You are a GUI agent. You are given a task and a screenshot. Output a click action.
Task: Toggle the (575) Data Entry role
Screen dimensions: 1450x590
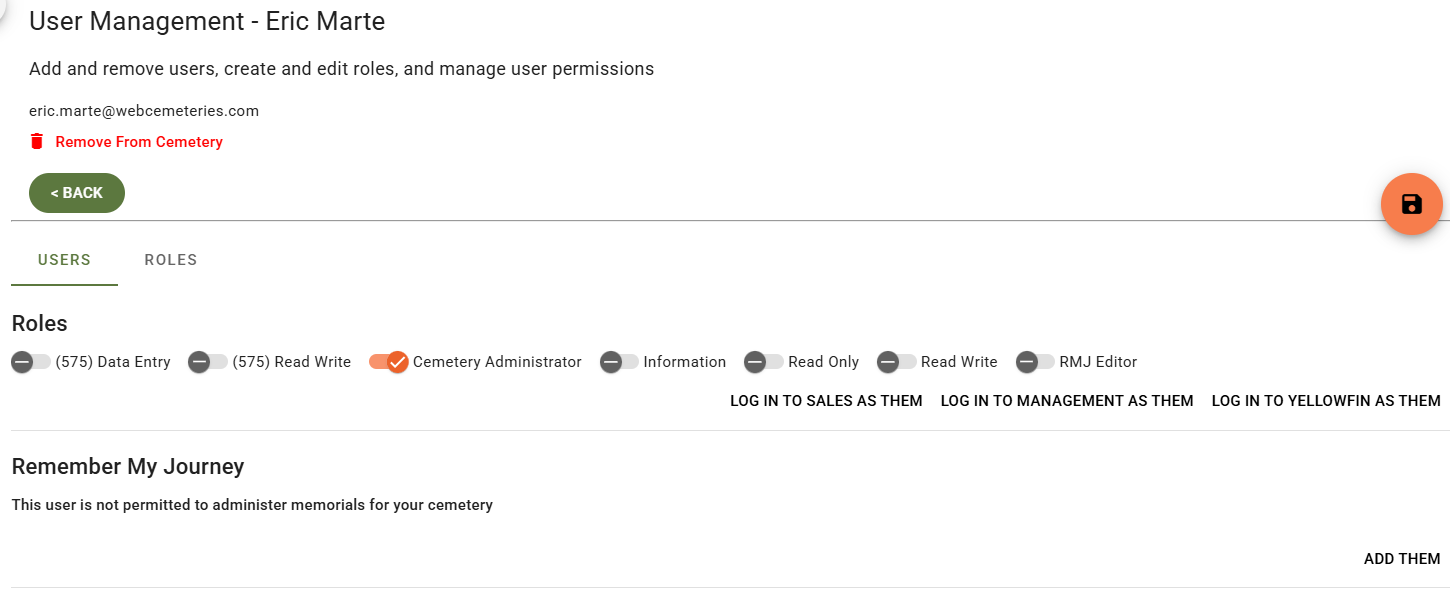pos(31,362)
